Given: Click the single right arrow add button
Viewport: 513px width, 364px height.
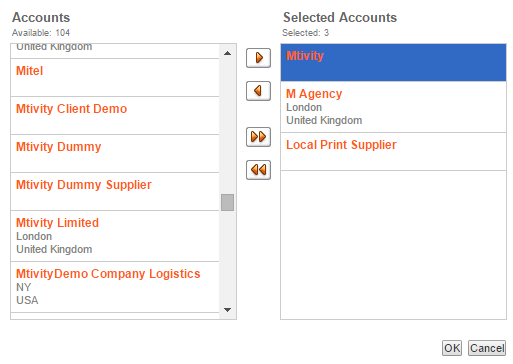Looking at the screenshot, I should point(258,58).
